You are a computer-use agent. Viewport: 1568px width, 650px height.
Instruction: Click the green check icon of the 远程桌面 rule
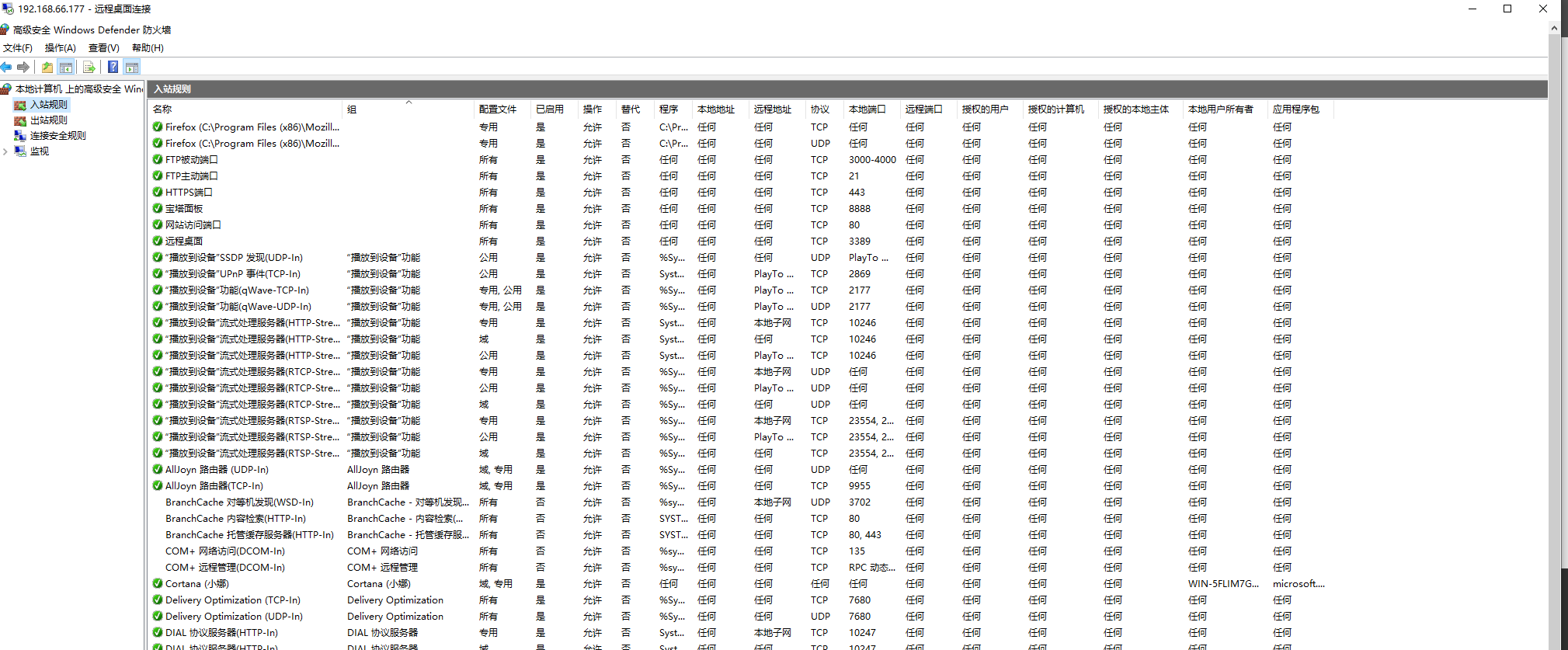pyautogui.click(x=158, y=242)
